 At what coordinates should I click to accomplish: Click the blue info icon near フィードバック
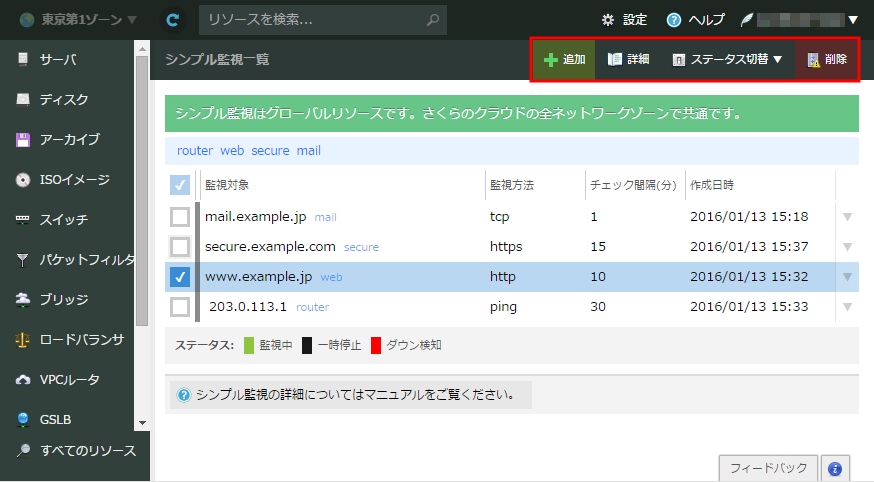point(835,468)
